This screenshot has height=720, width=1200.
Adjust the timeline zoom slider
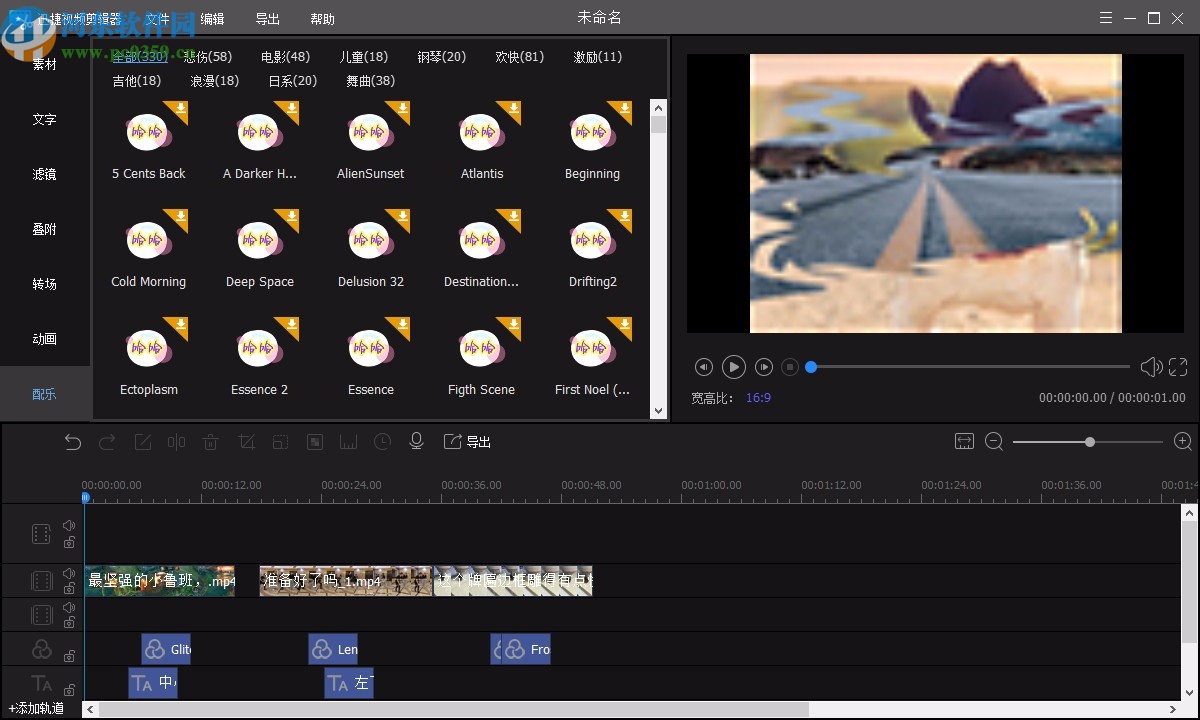pyautogui.click(x=1089, y=441)
